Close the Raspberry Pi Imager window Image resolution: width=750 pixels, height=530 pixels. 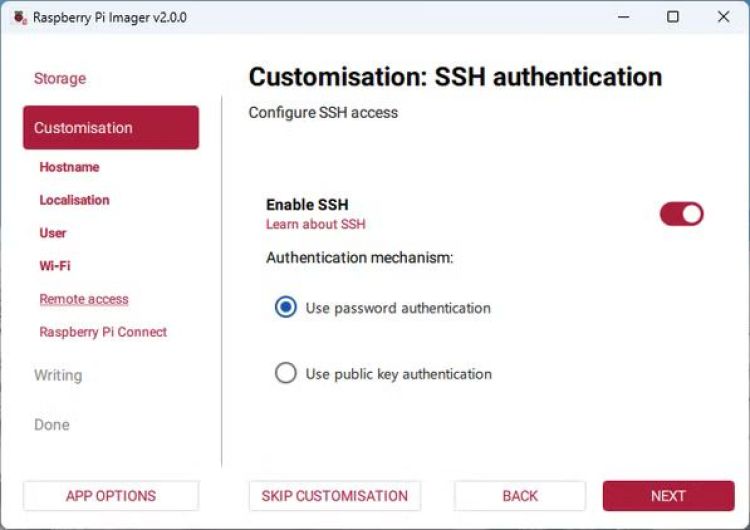click(723, 17)
